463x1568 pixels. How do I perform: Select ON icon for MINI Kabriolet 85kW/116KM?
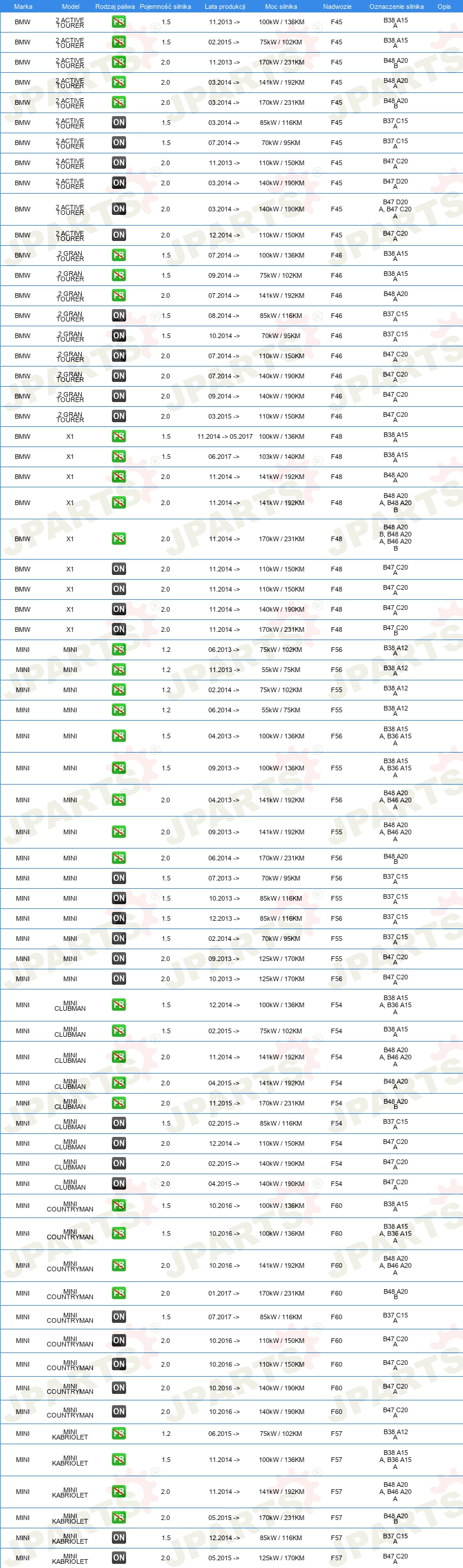pos(118,1538)
